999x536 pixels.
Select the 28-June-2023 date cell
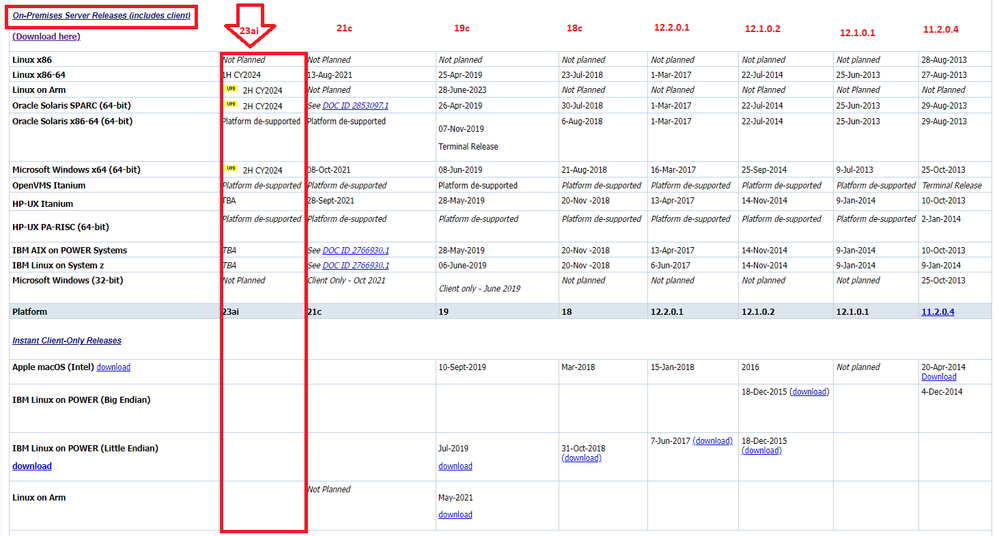click(x=463, y=90)
